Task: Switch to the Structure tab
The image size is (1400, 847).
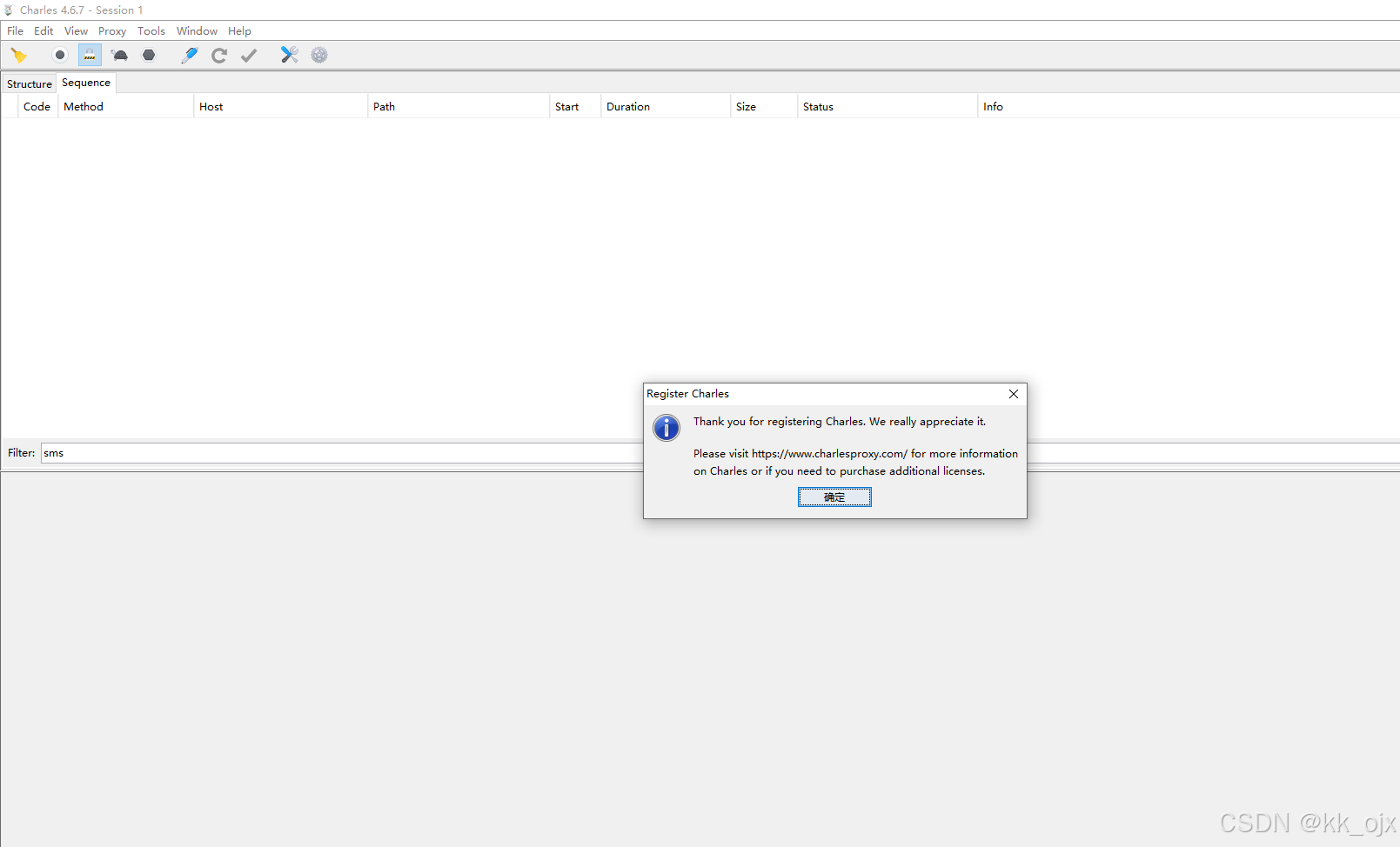Action: [x=30, y=84]
